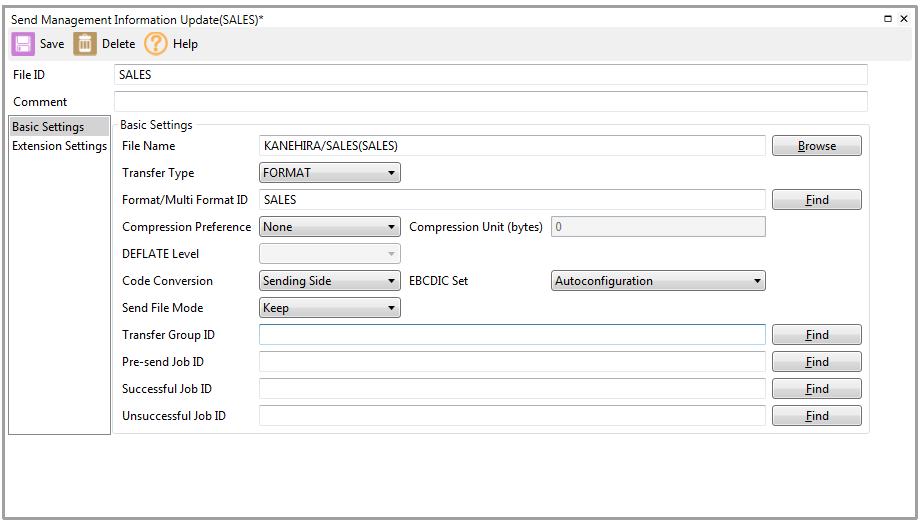Click Find for Transfer Group ID
This screenshot has height=529, width=924.
(x=816, y=335)
